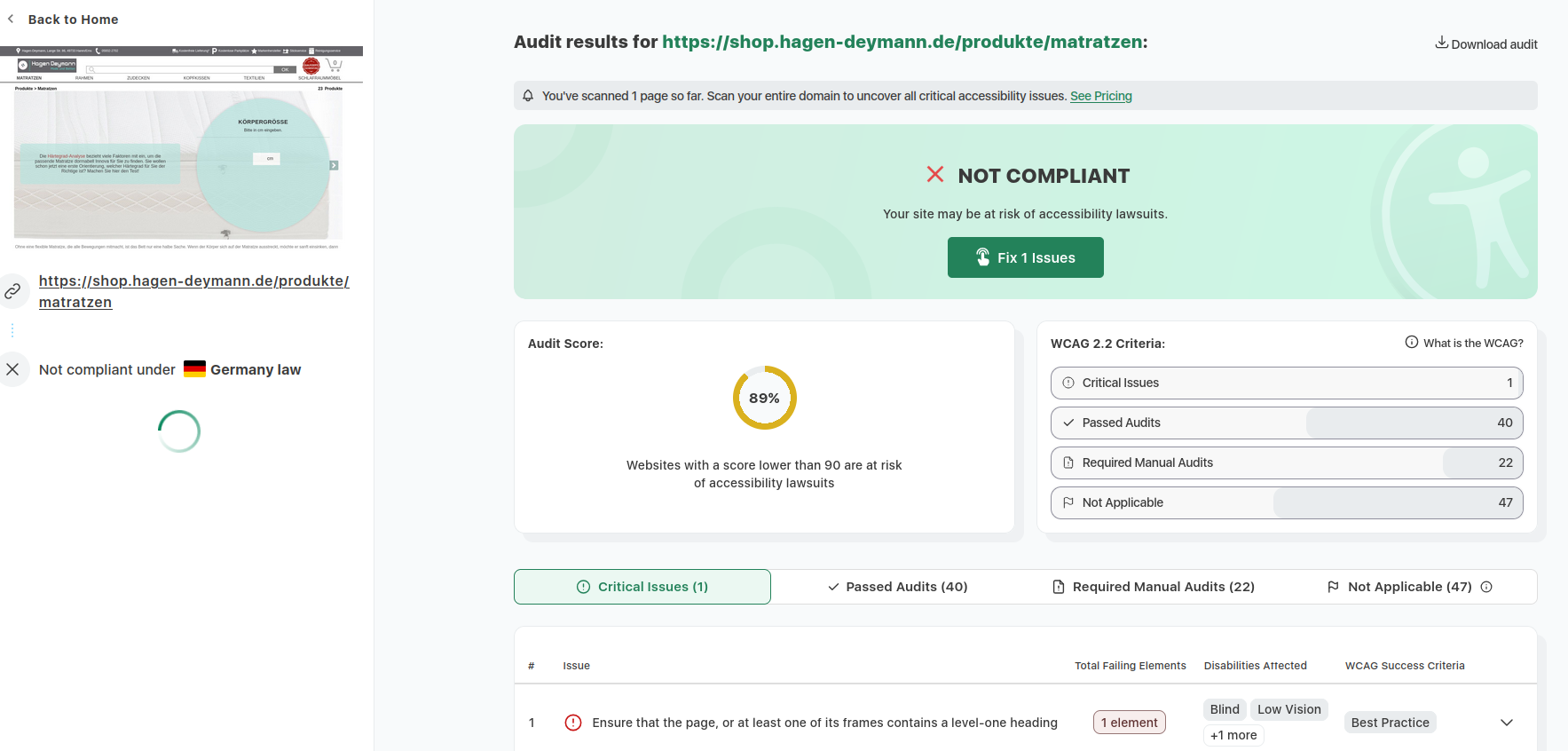Click the Fix 1 Issues button
Image resolution: width=1568 pixels, height=751 pixels.
(x=1025, y=257)
